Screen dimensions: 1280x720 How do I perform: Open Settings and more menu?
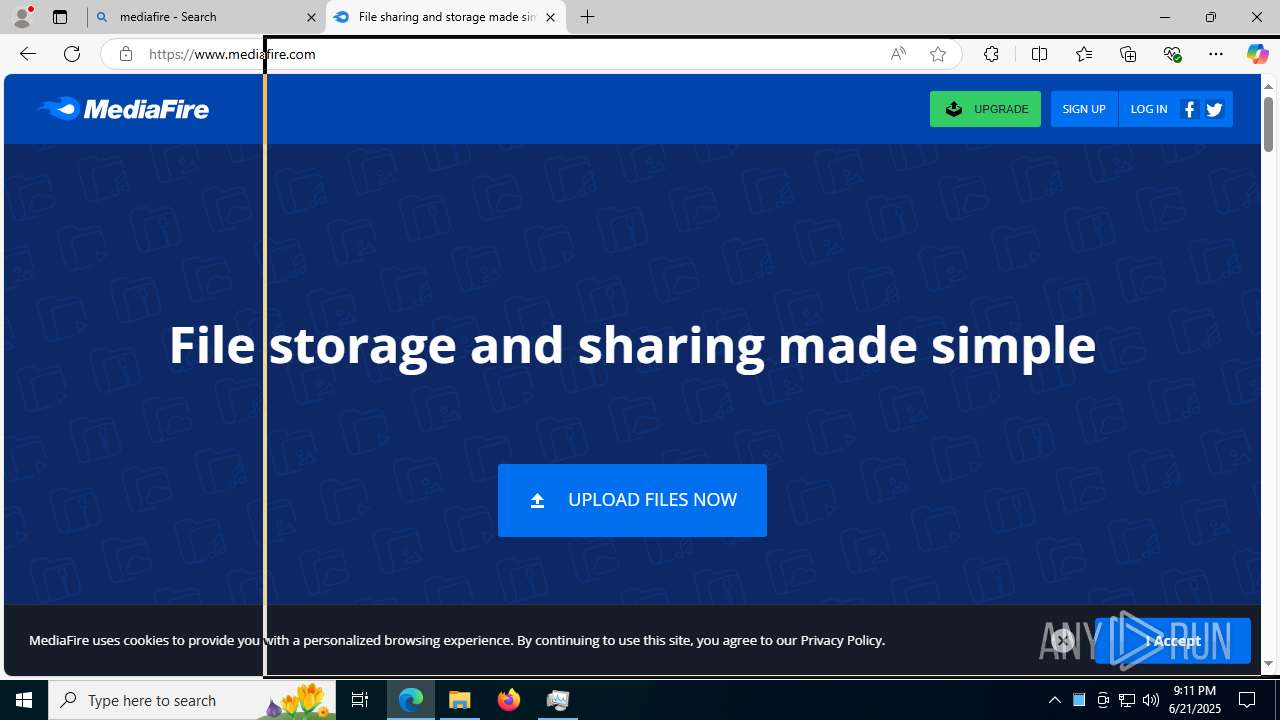click(1216, 54)
